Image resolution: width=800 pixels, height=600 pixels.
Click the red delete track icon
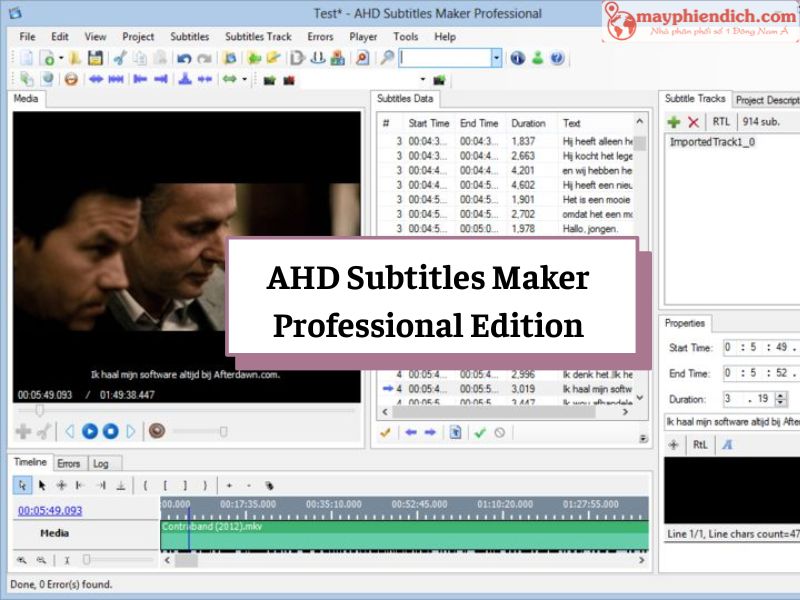(695, 121)
